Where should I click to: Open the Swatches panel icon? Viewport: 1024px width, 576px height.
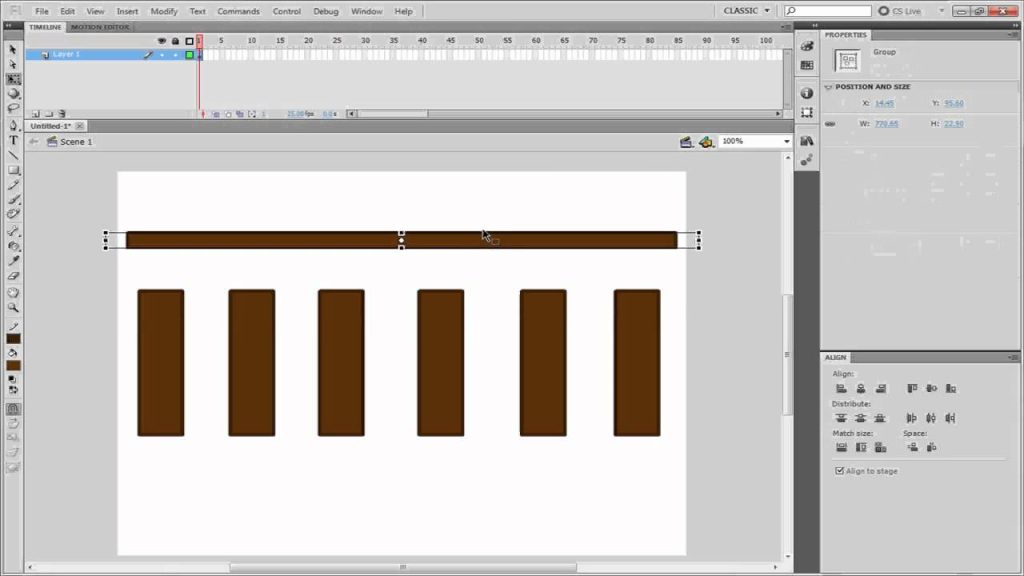click(807, 65)
